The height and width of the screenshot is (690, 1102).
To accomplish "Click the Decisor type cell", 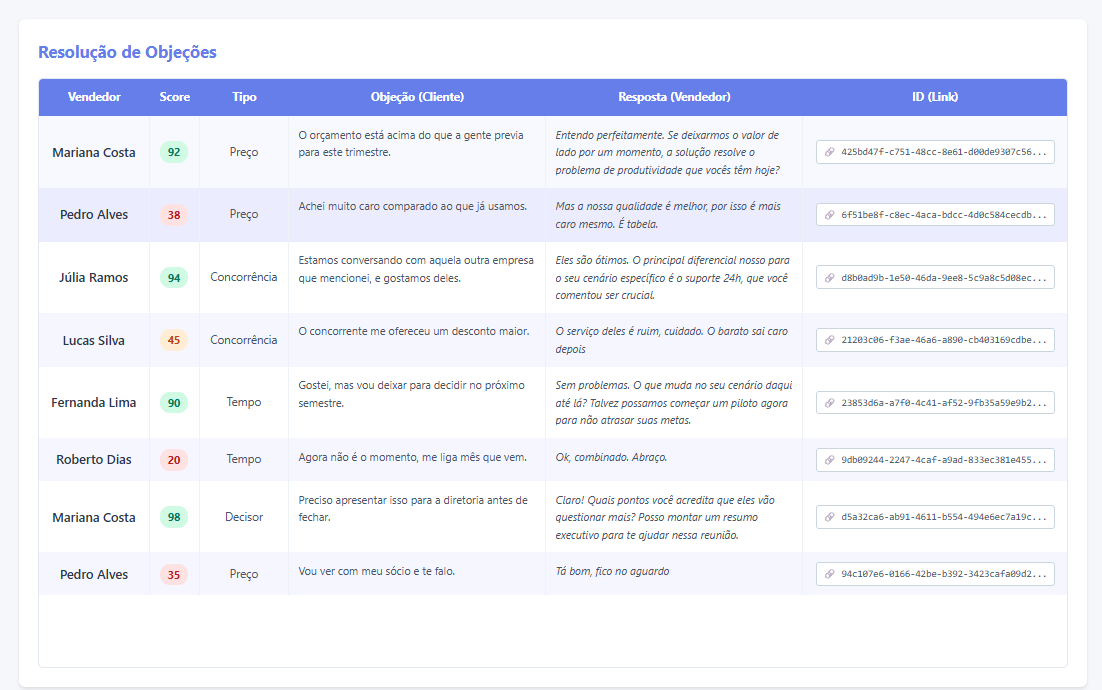I will coord(244,517).
